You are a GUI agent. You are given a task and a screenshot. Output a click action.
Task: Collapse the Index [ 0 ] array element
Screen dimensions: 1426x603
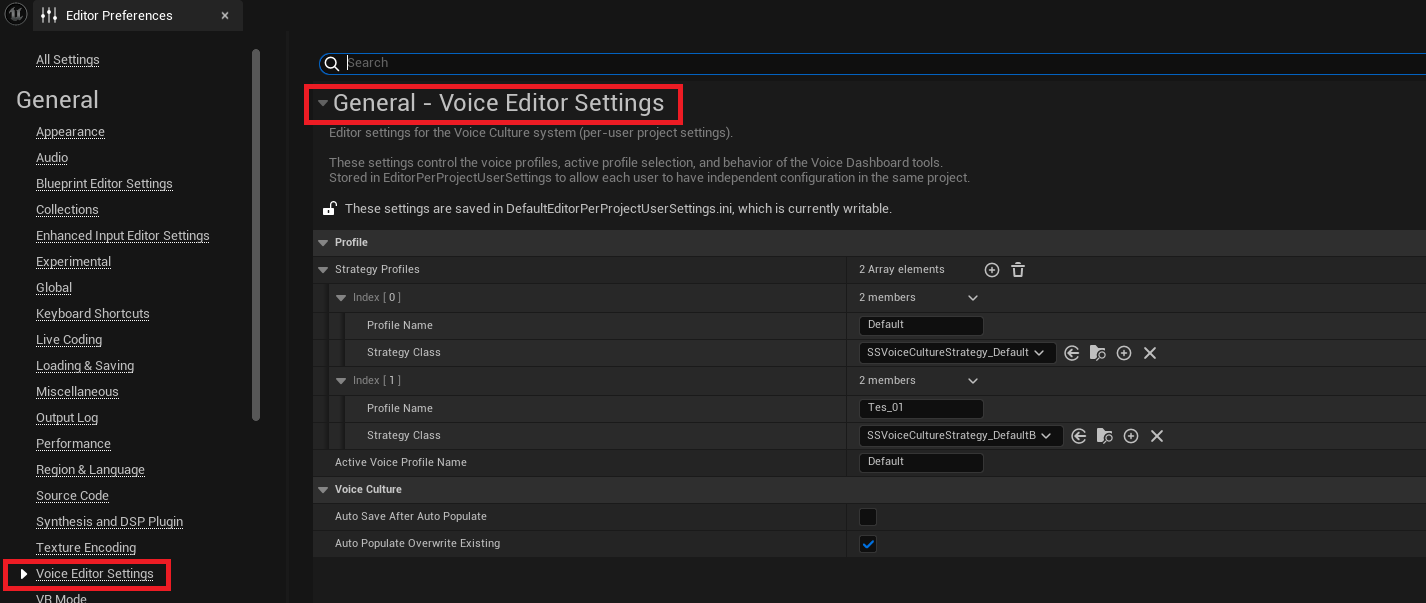coord(341,298)
